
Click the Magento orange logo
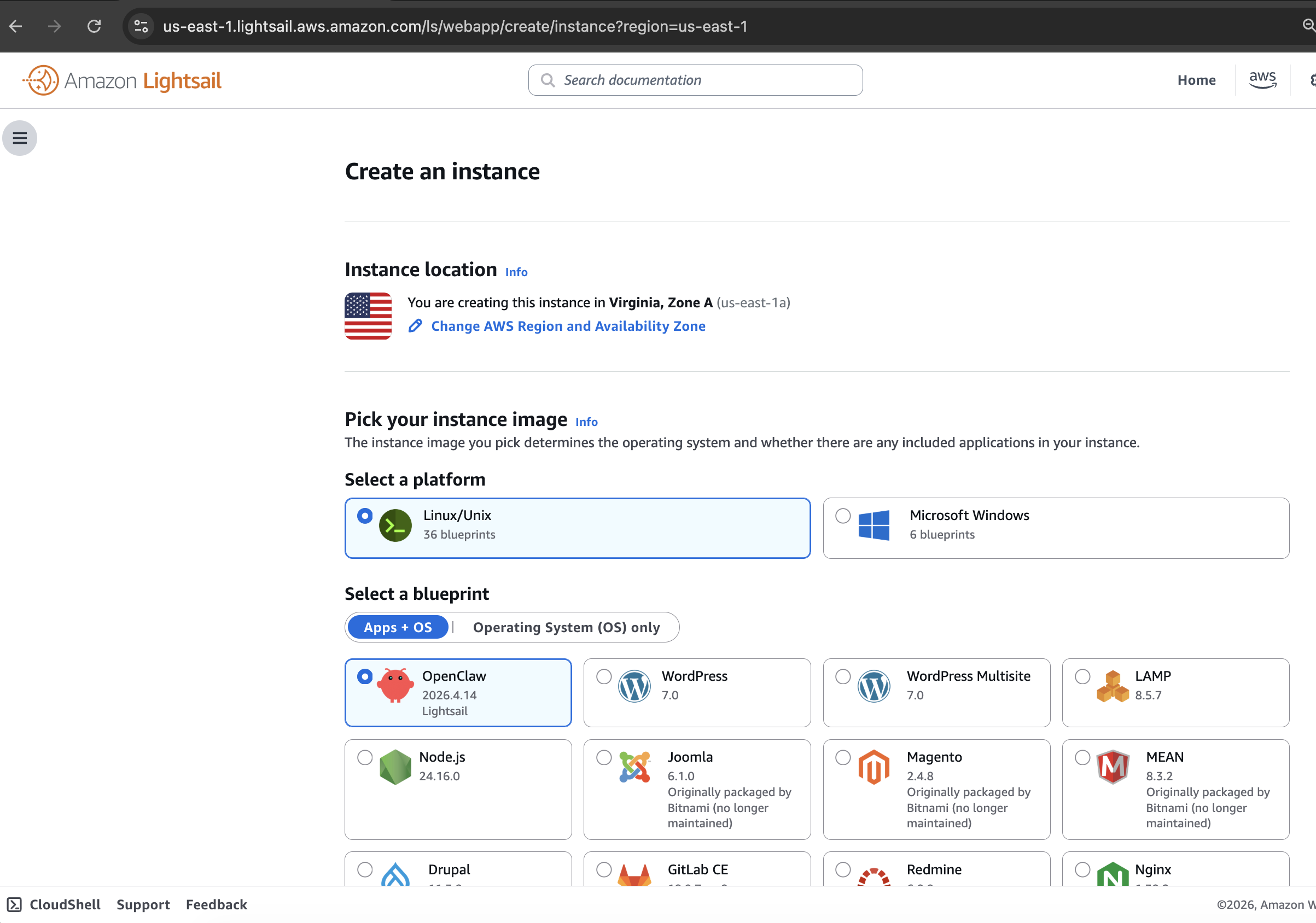(x=874, y=767)
